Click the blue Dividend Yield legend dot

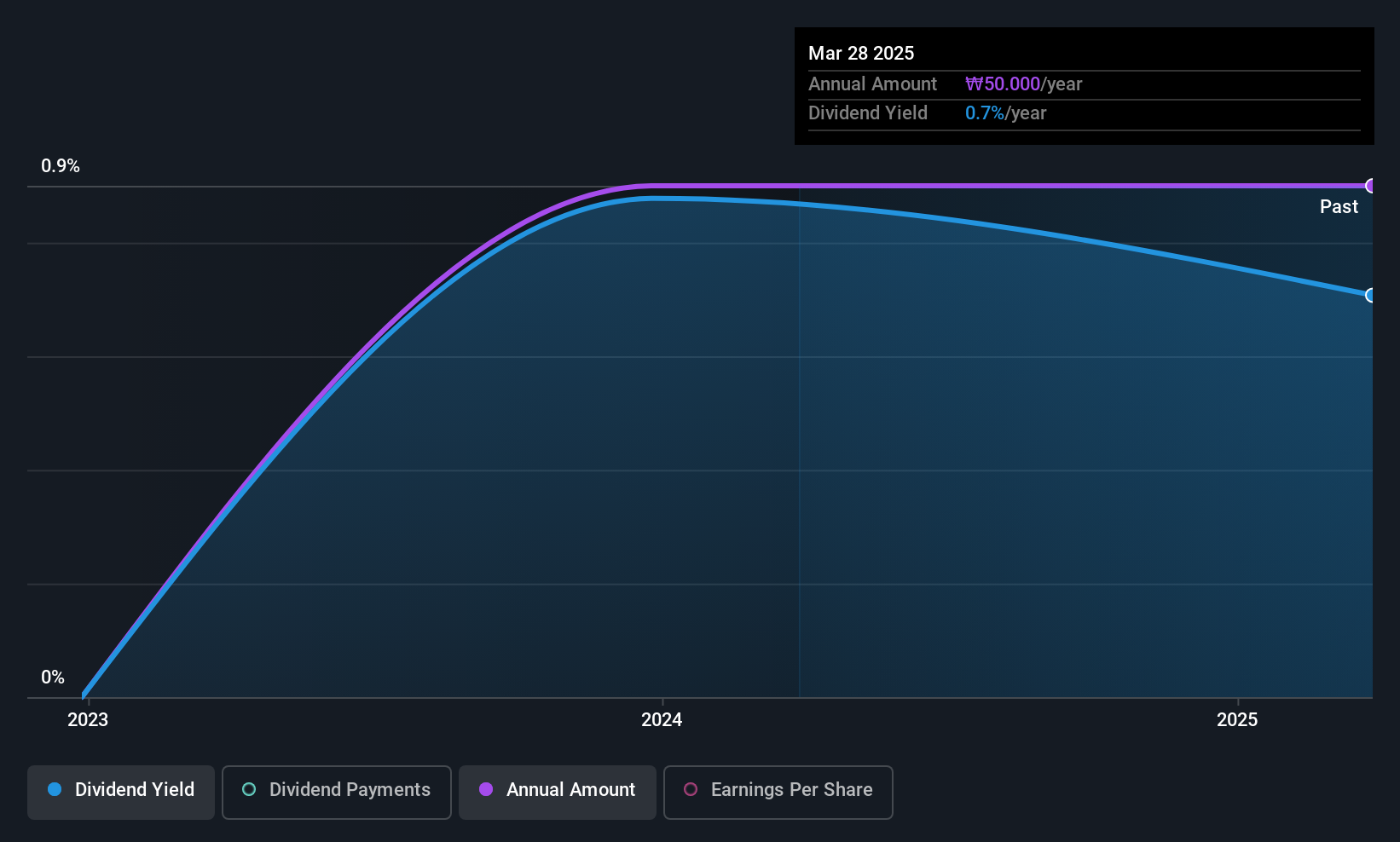pyautogui.click(x=55, y=789)
